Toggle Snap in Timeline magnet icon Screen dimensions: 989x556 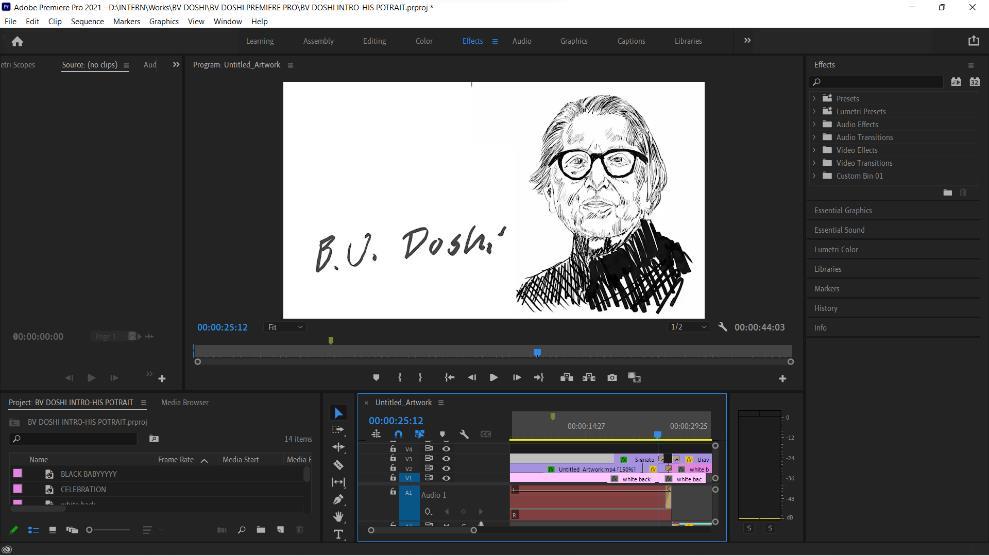pyautogui.click(x=398, y=434)
